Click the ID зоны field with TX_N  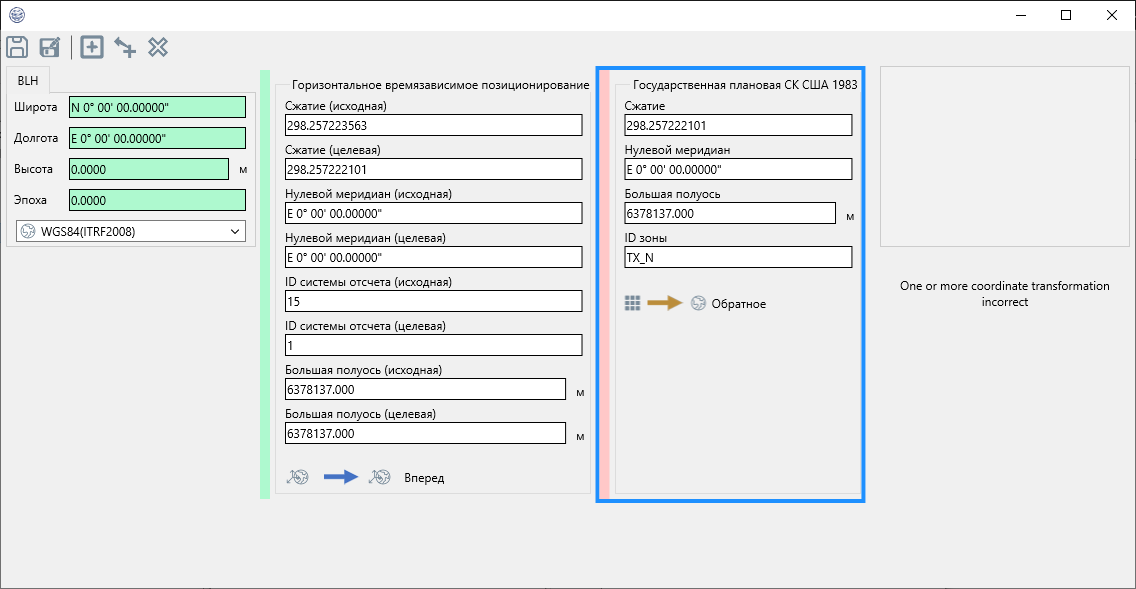point(737,257)
